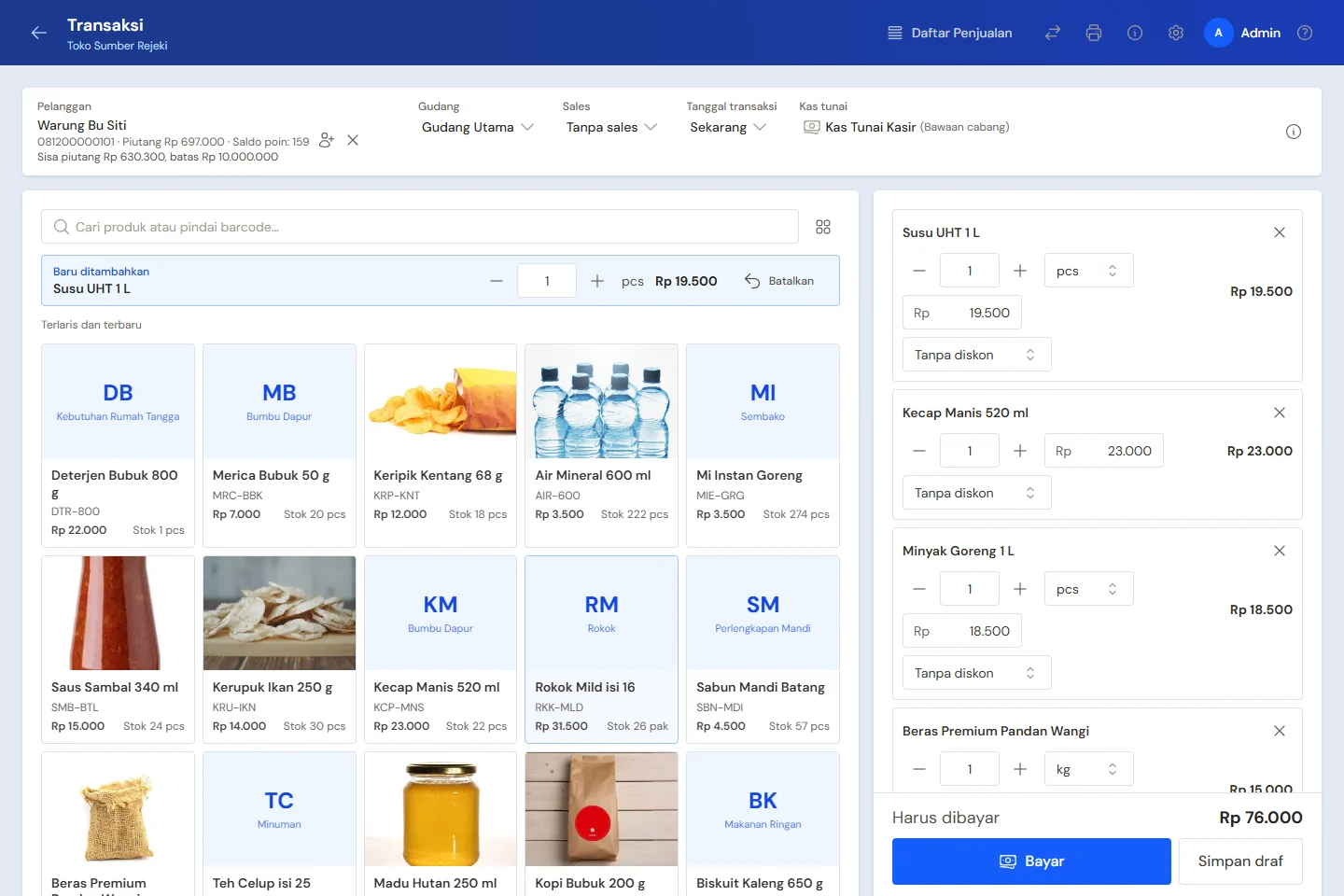Open Tanpa diskon dropdown for Susu UHT
This screenshot has height=896, width=1344.
[x=976, y=355]
